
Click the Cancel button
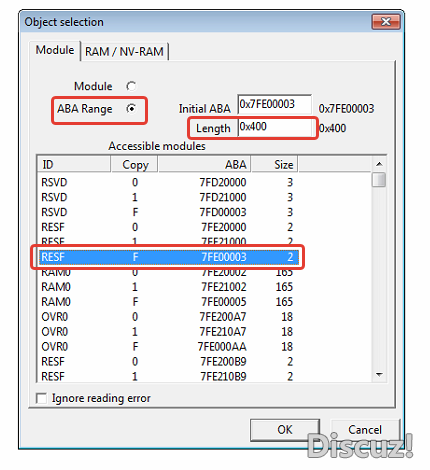tap(365, 430)
